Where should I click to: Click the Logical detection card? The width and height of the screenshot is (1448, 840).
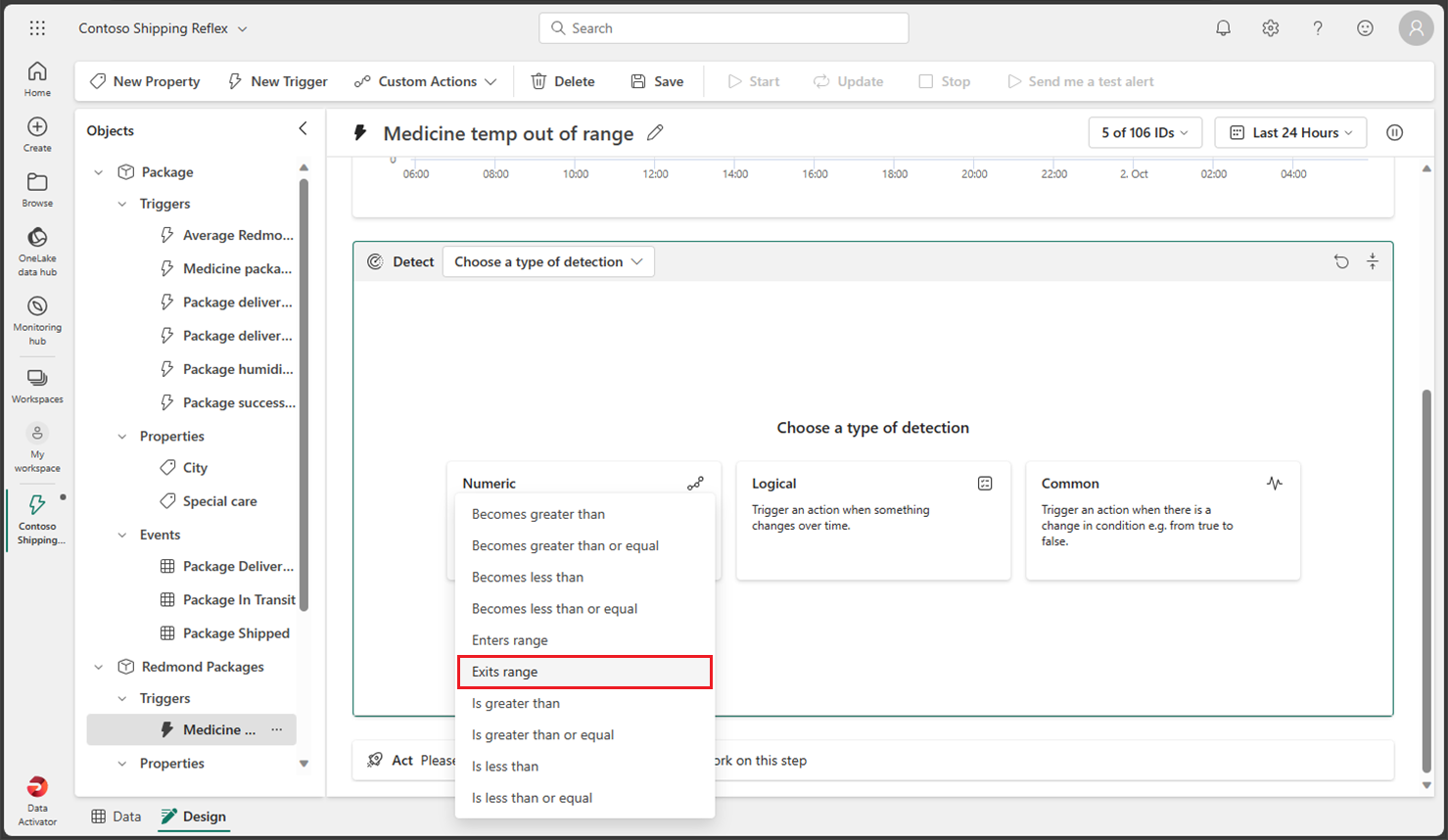click(x=873, y=521)
